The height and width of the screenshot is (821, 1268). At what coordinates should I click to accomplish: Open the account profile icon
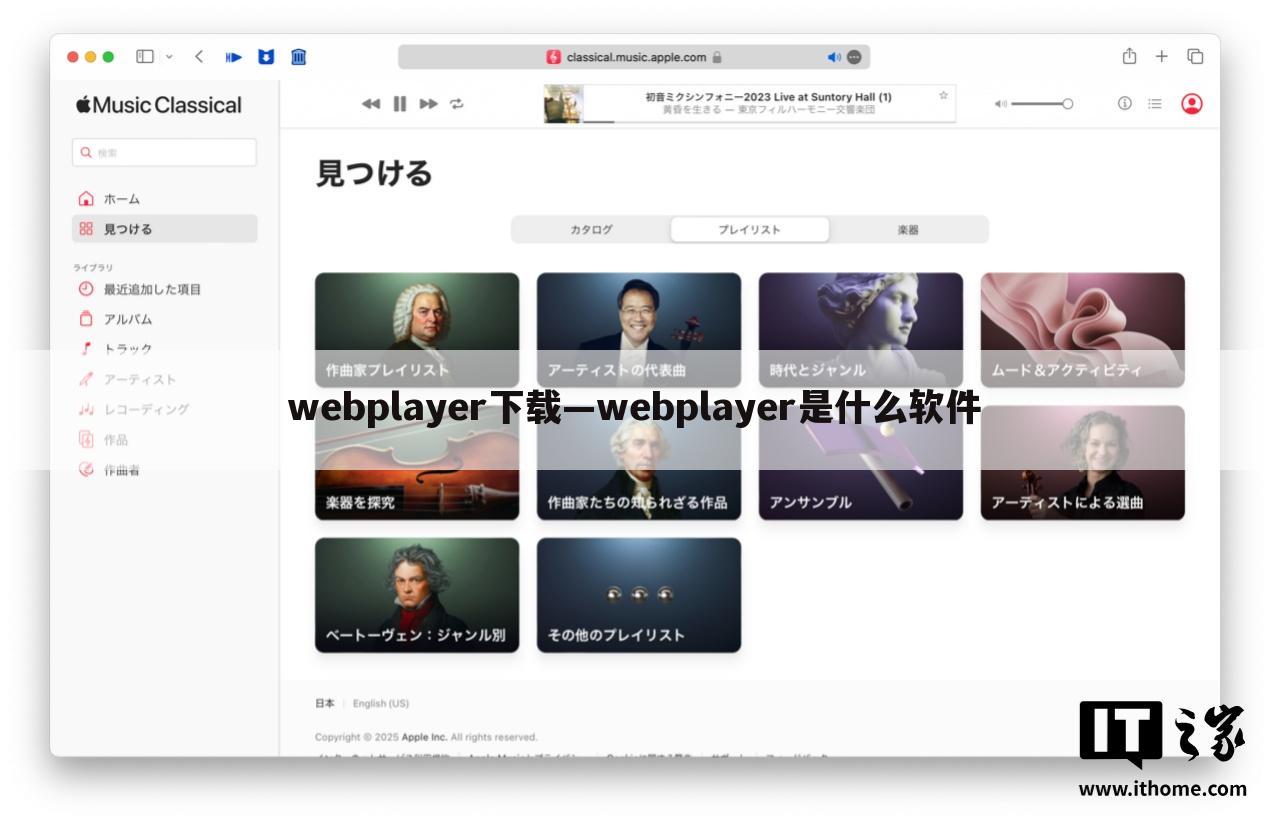[x=1192, y=104]
